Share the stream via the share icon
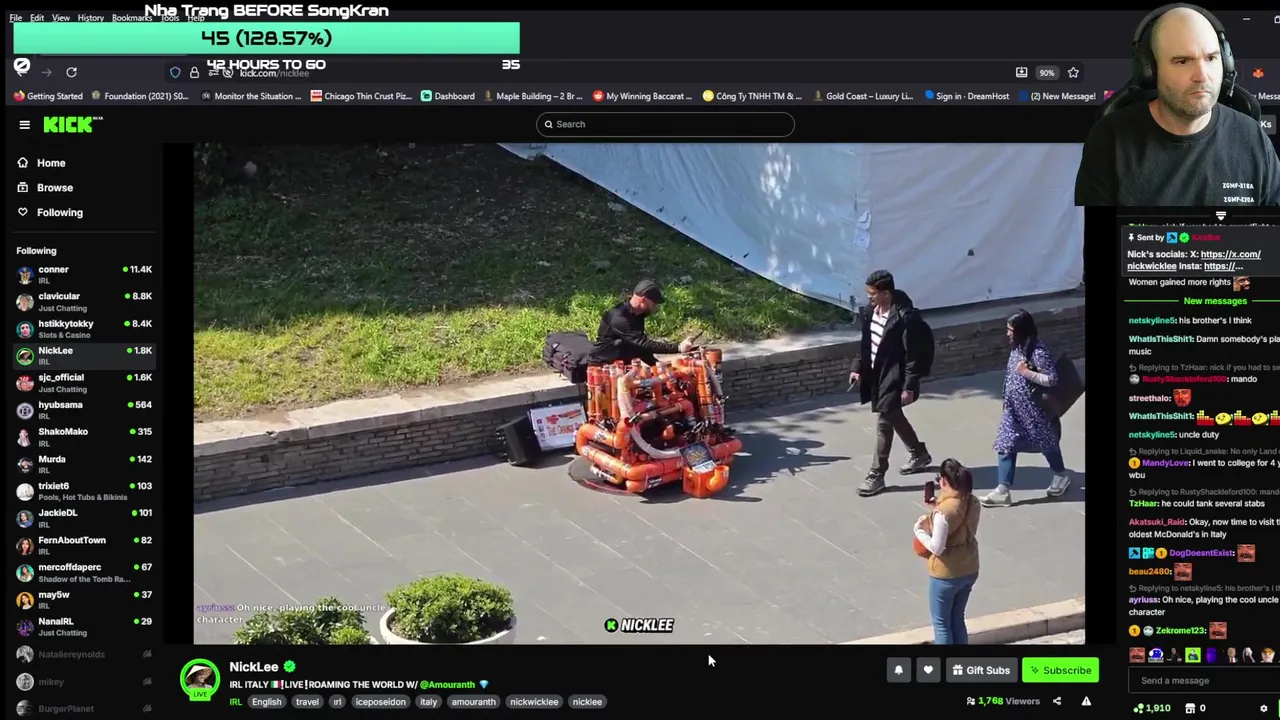 pyautogui.click(x=1057, y=701)
